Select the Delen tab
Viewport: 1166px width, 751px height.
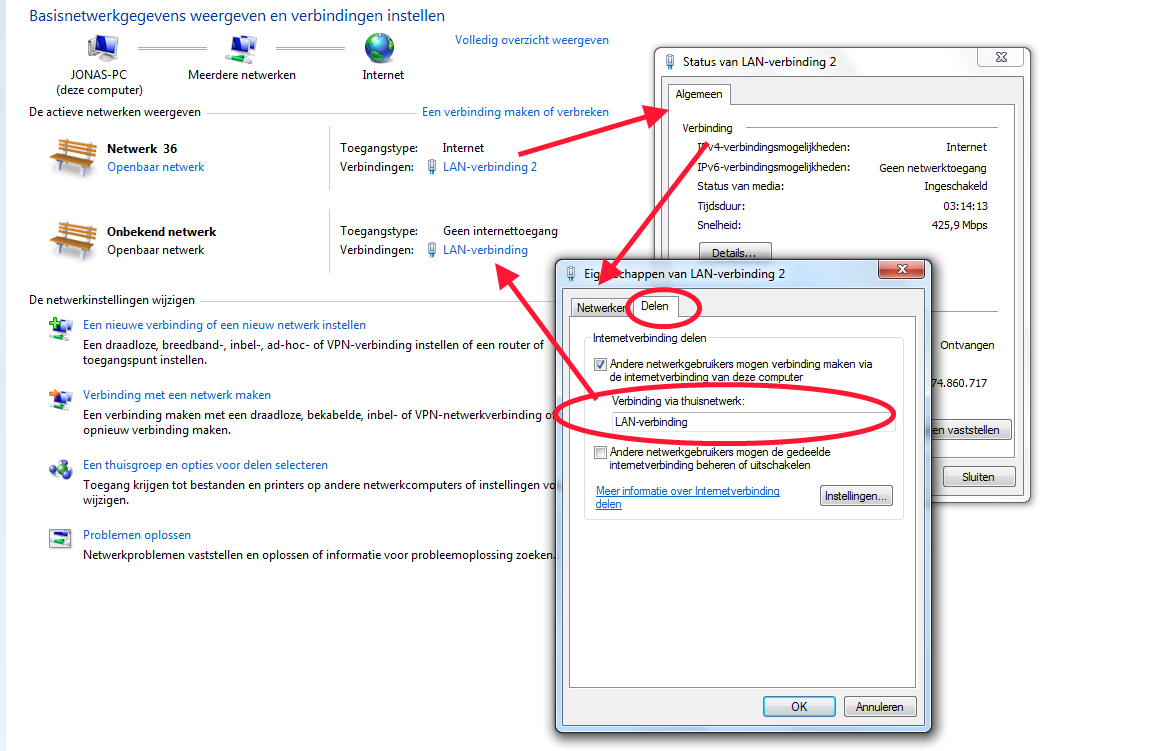point(654,306)
